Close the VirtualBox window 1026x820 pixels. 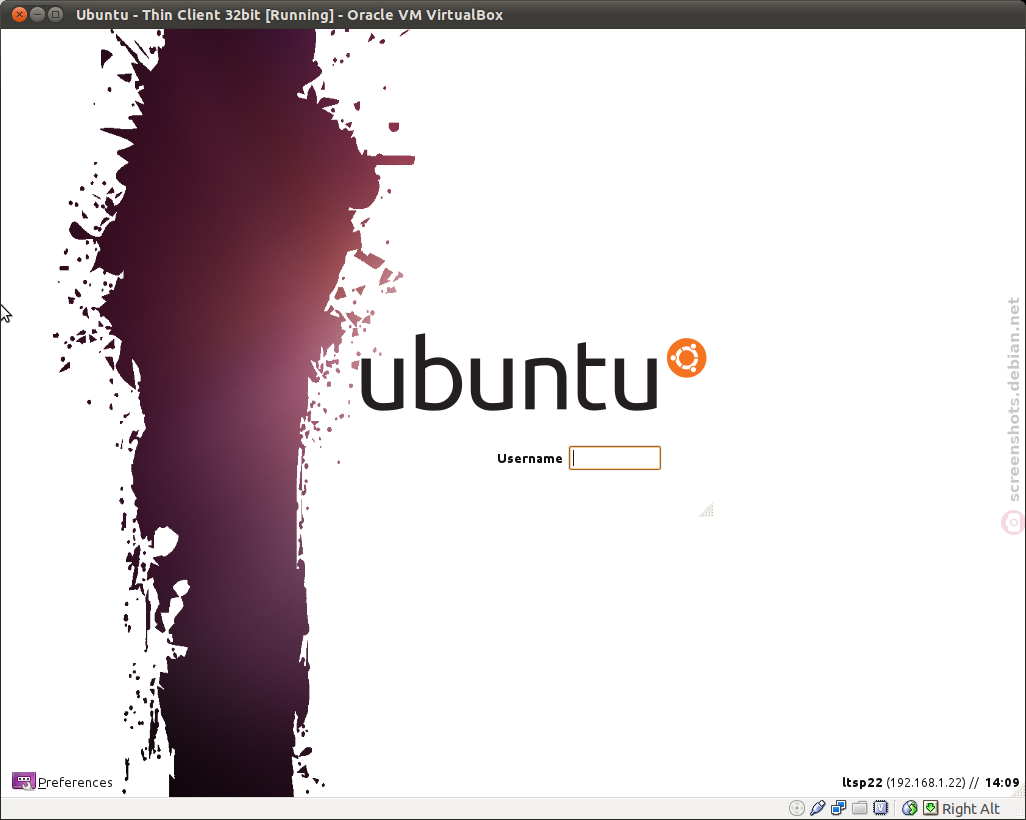pos(19,14)
